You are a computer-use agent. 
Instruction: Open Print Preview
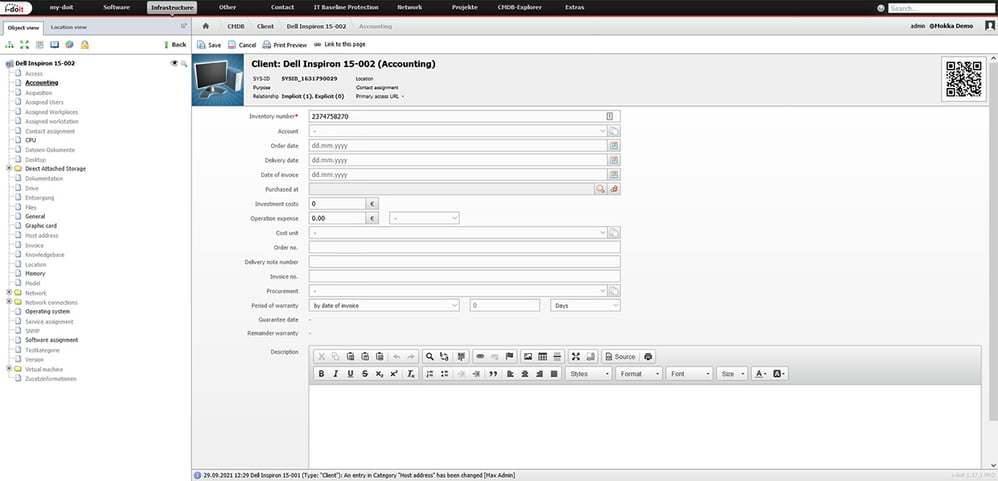point(285,45)
